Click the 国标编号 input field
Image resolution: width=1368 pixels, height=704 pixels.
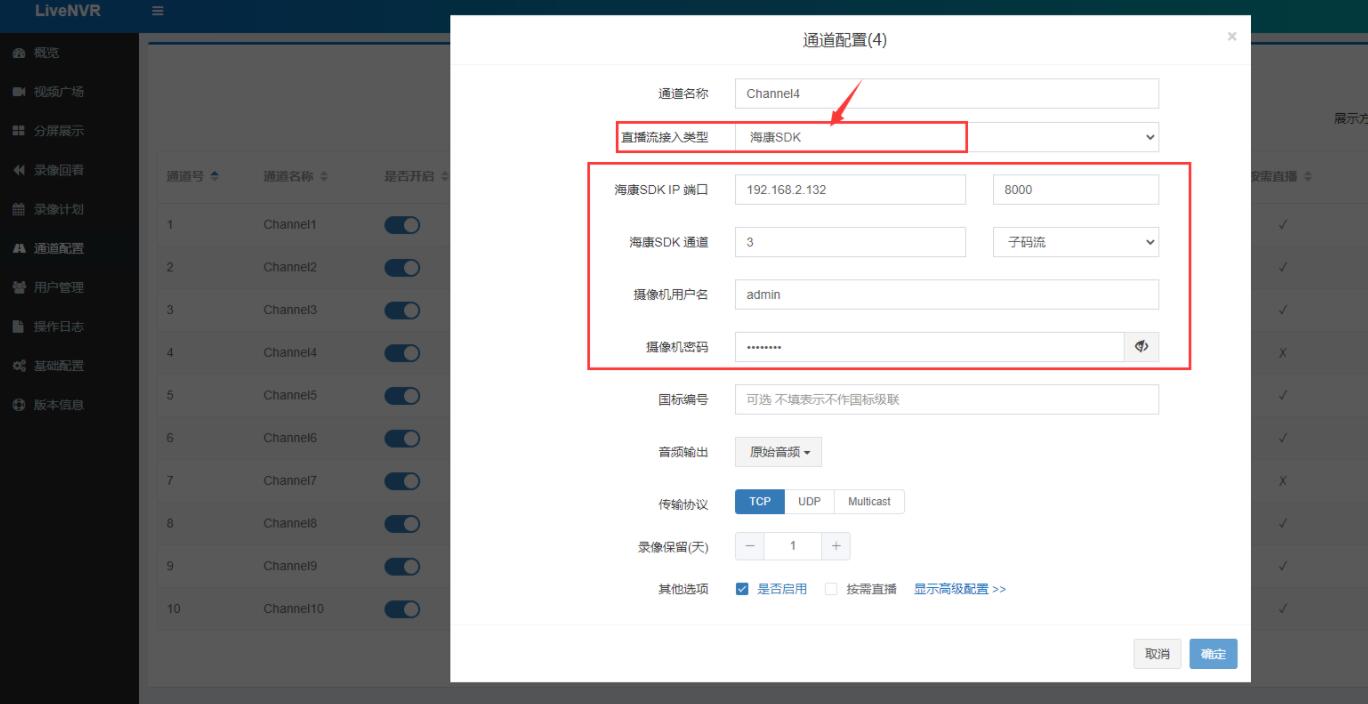pos(946,400)
